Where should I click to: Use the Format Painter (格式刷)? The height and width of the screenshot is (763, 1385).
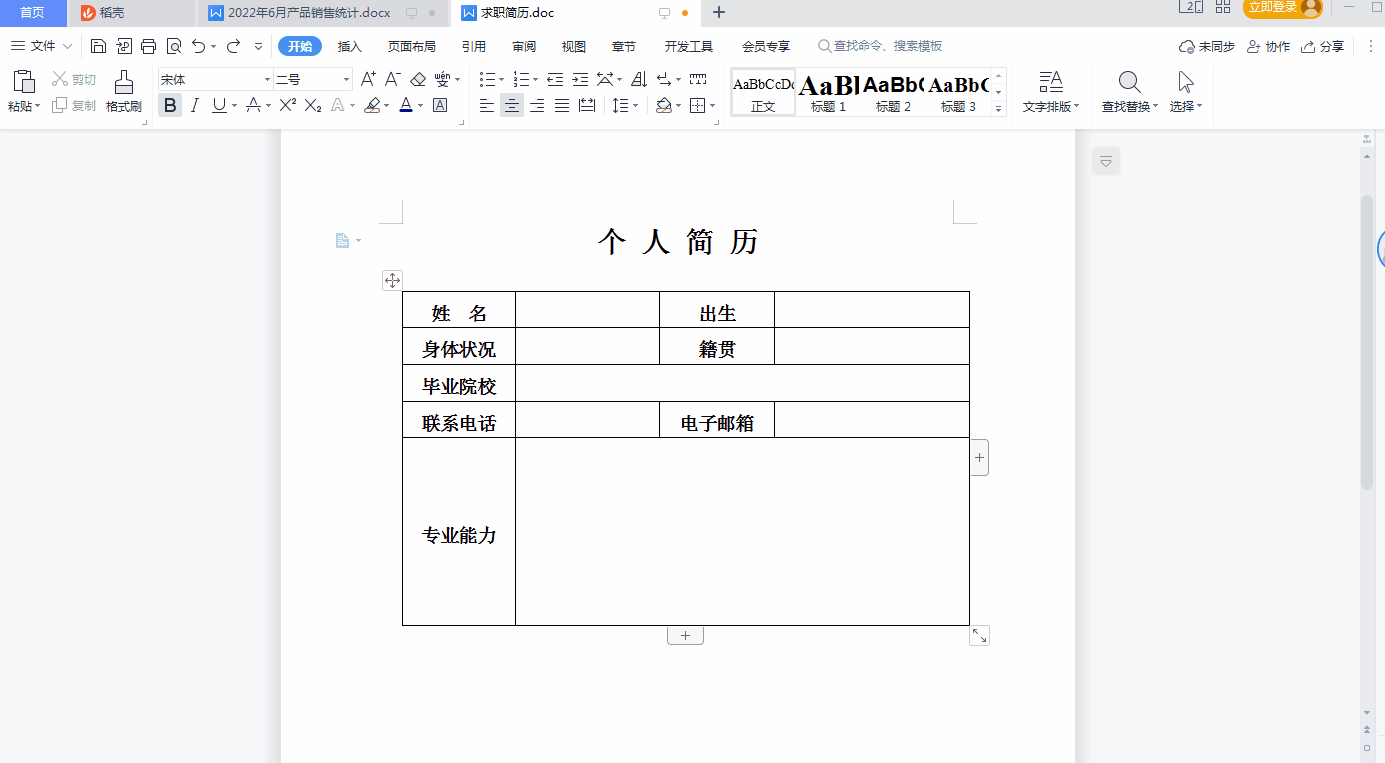coord(124,91)
